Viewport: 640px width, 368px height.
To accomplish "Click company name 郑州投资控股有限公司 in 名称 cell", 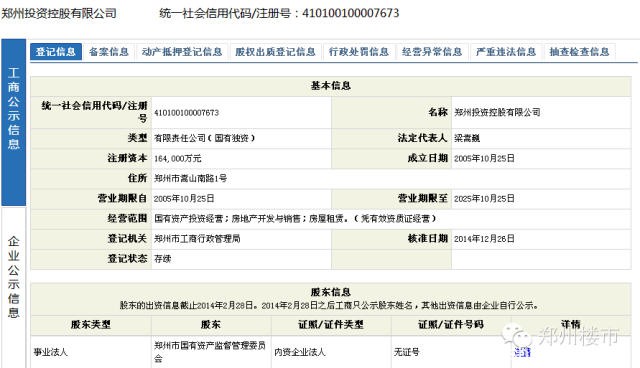I will pyautogui.click(x=497, y=112).
